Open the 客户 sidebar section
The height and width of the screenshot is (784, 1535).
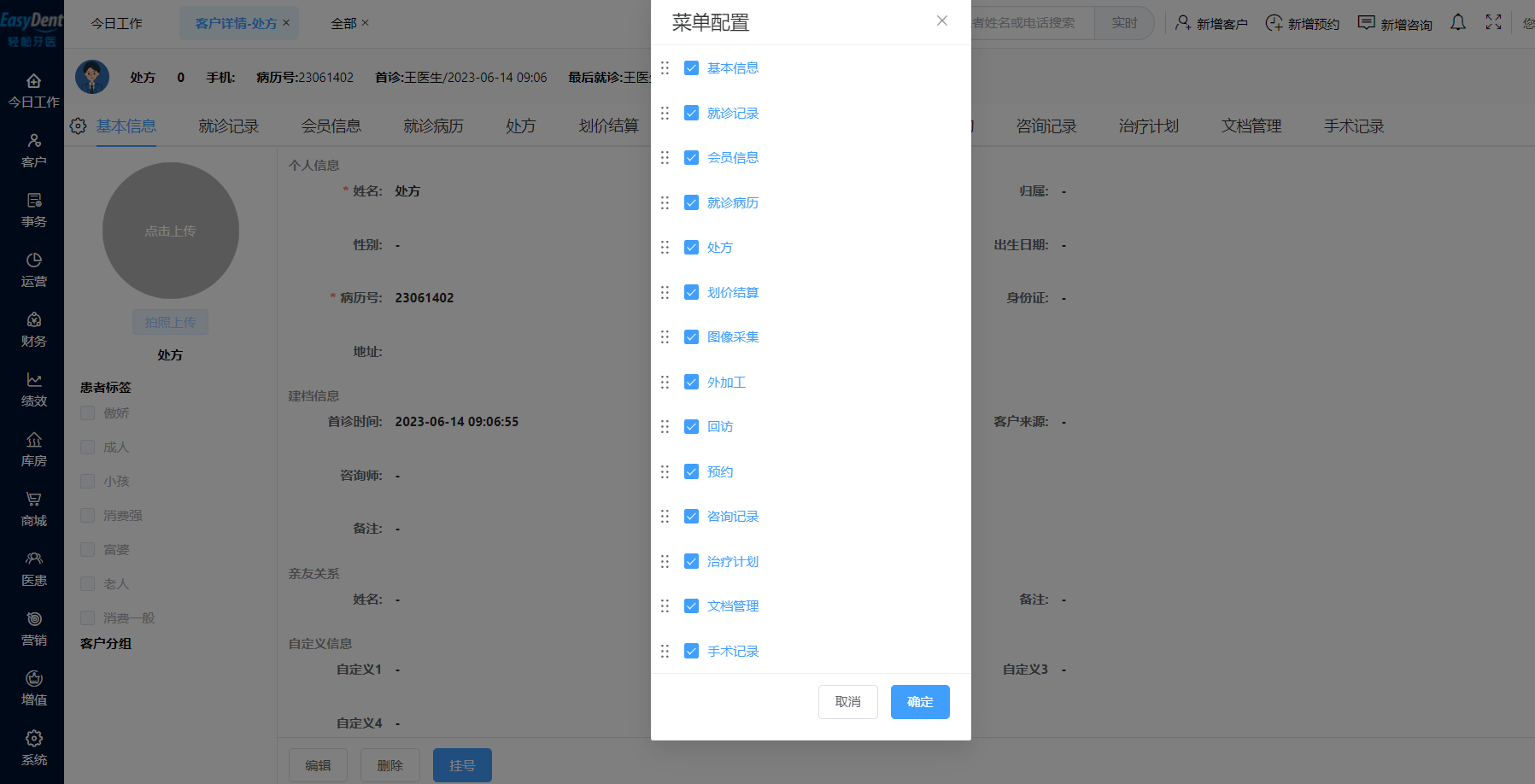click(x=33, y=151)
